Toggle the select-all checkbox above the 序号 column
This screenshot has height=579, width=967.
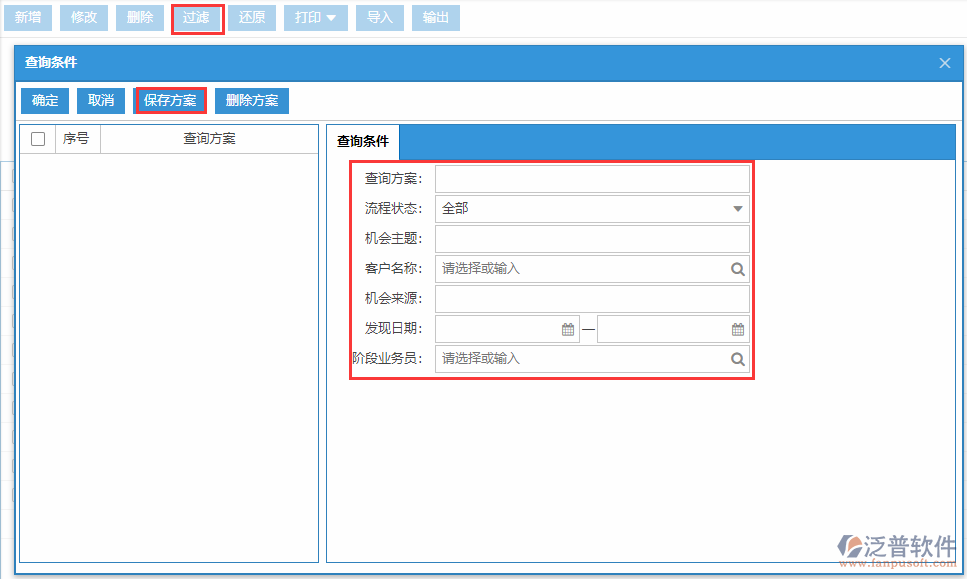coord(37,138)
